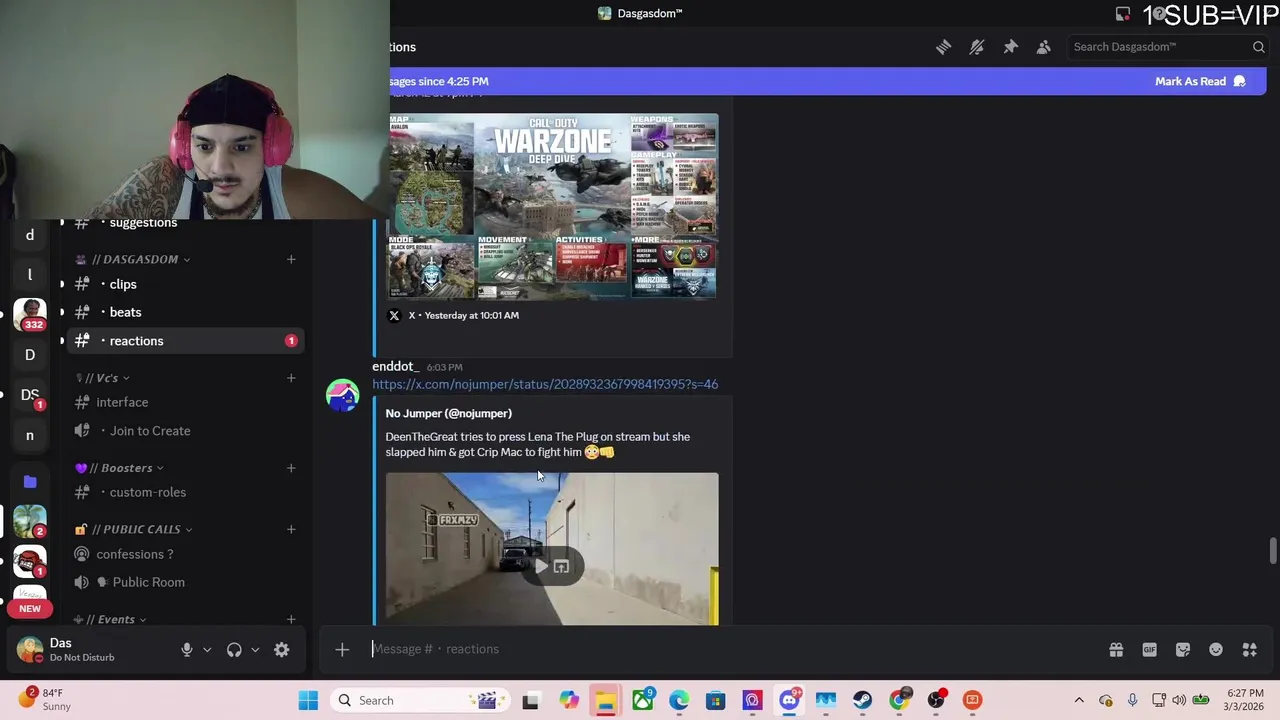Focus the Message #reactions input box

[730, 649]
